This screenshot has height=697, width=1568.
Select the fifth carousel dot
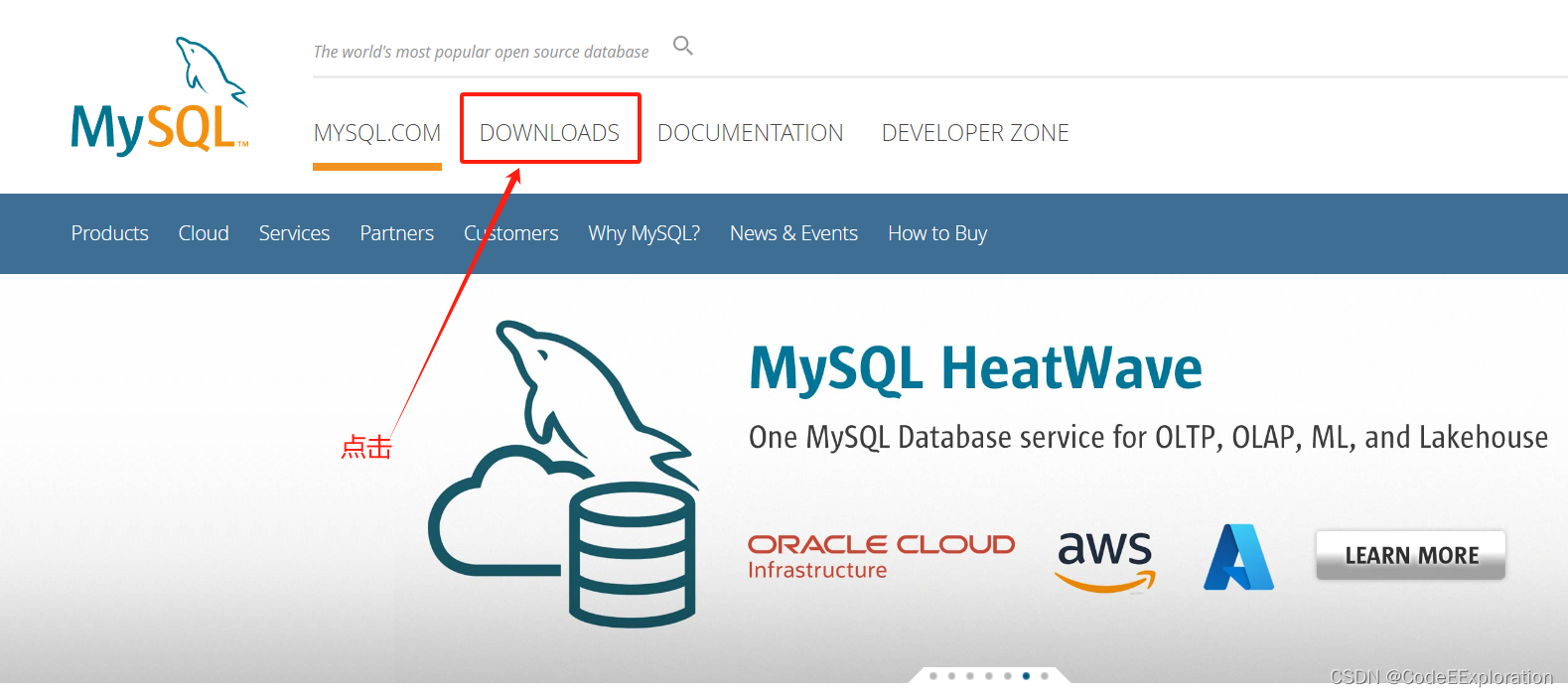point(1008,676)
